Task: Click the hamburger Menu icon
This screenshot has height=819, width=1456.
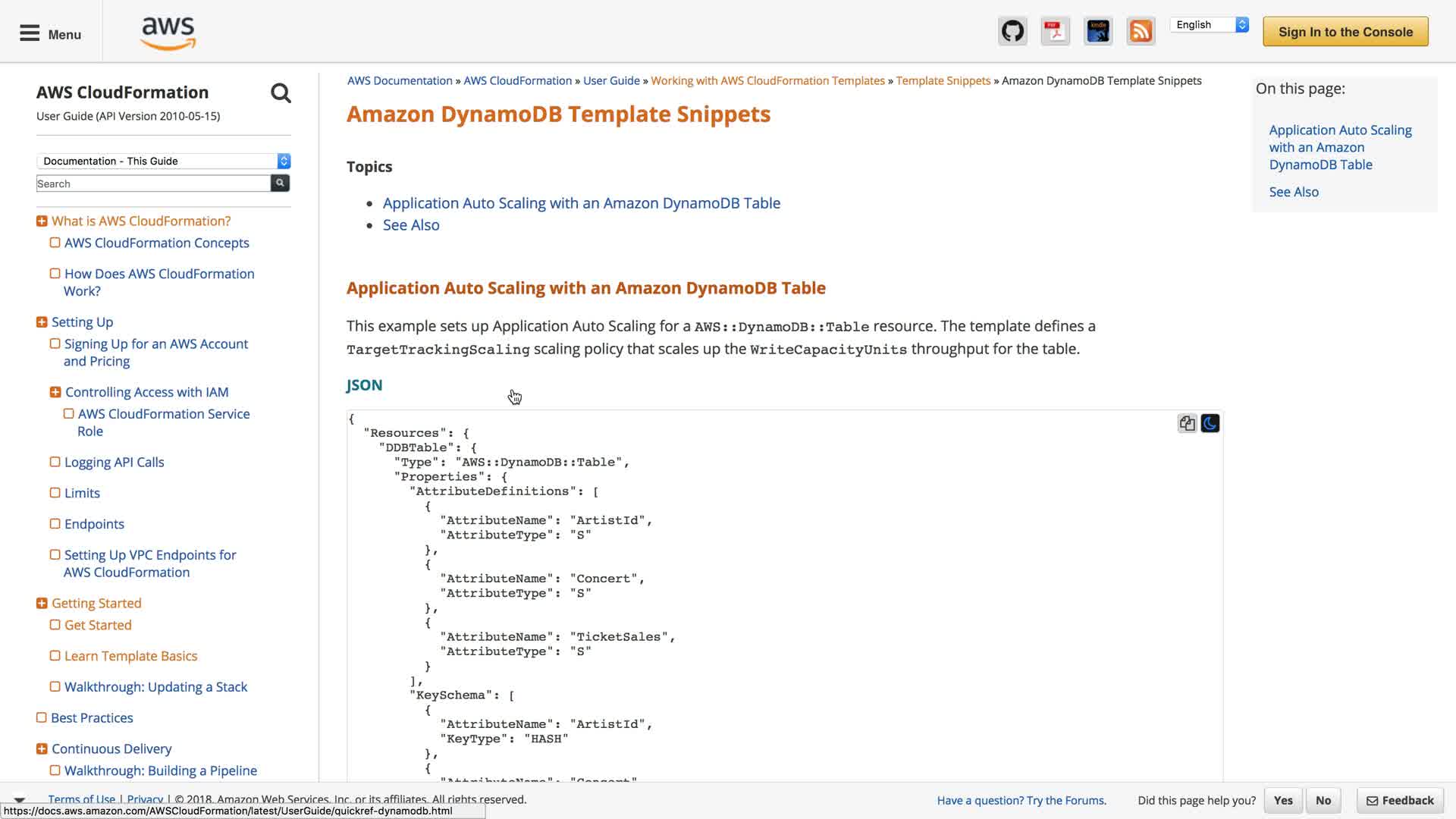Action: pyautogui.click(x=30, y=33)
